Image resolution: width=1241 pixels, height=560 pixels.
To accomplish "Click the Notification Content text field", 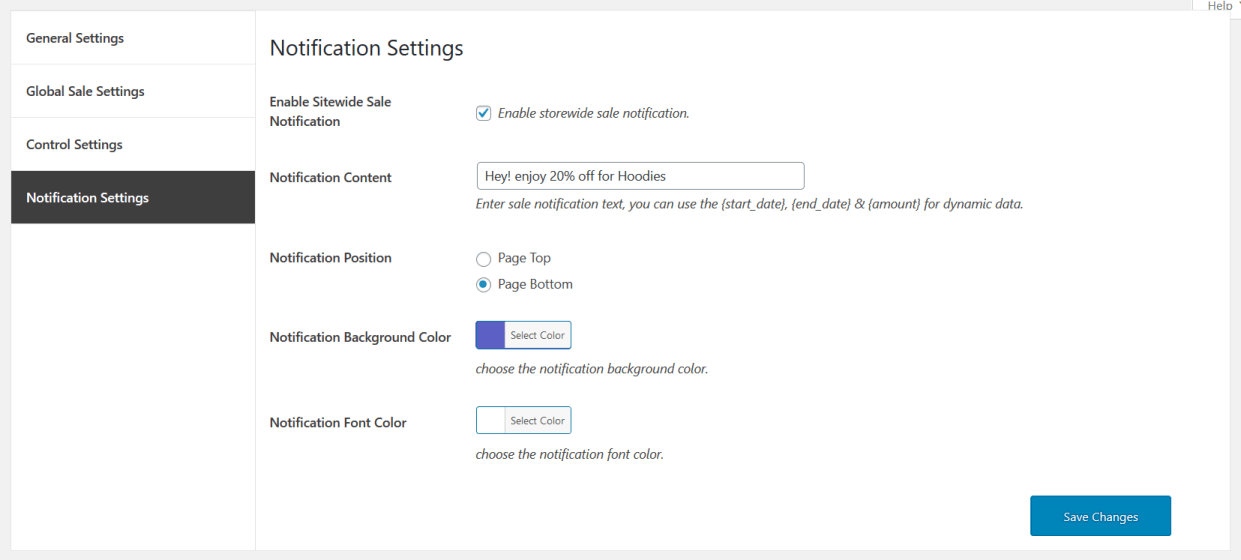I will [640, 176].
